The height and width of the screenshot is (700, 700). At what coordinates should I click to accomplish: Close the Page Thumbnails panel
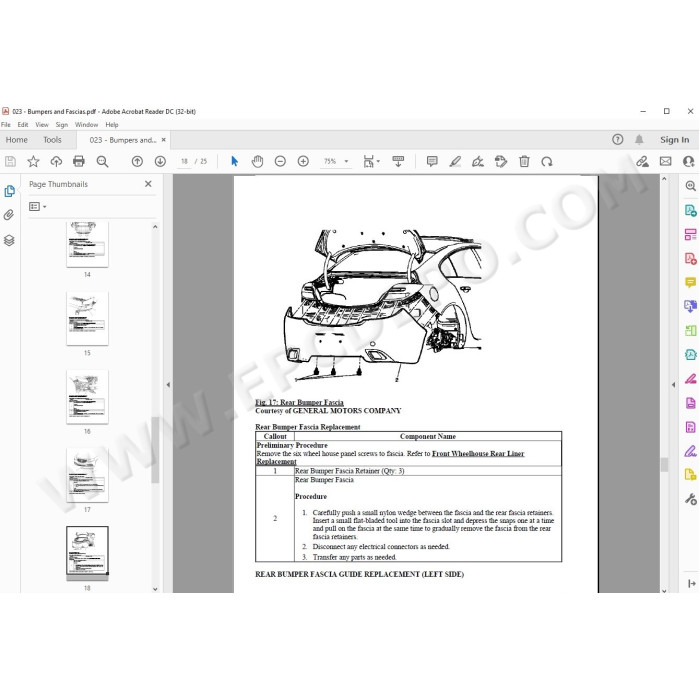pyautogui.click(x=148, y=184)
